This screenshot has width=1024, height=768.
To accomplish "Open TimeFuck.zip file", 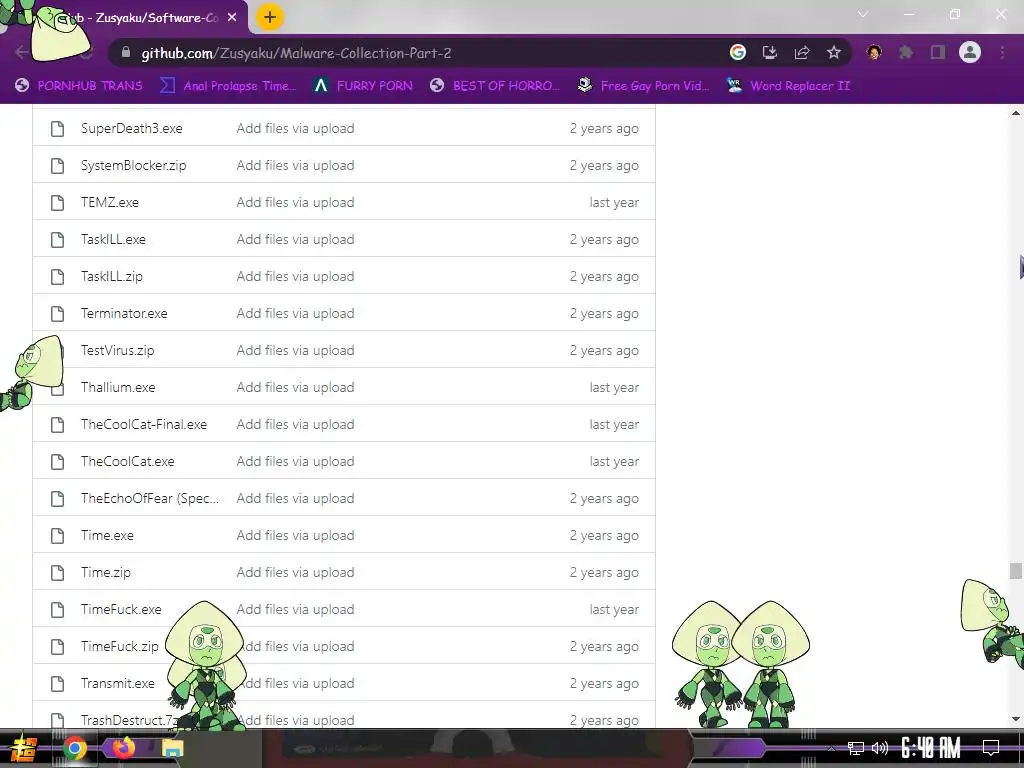I will tap(120, 647).
